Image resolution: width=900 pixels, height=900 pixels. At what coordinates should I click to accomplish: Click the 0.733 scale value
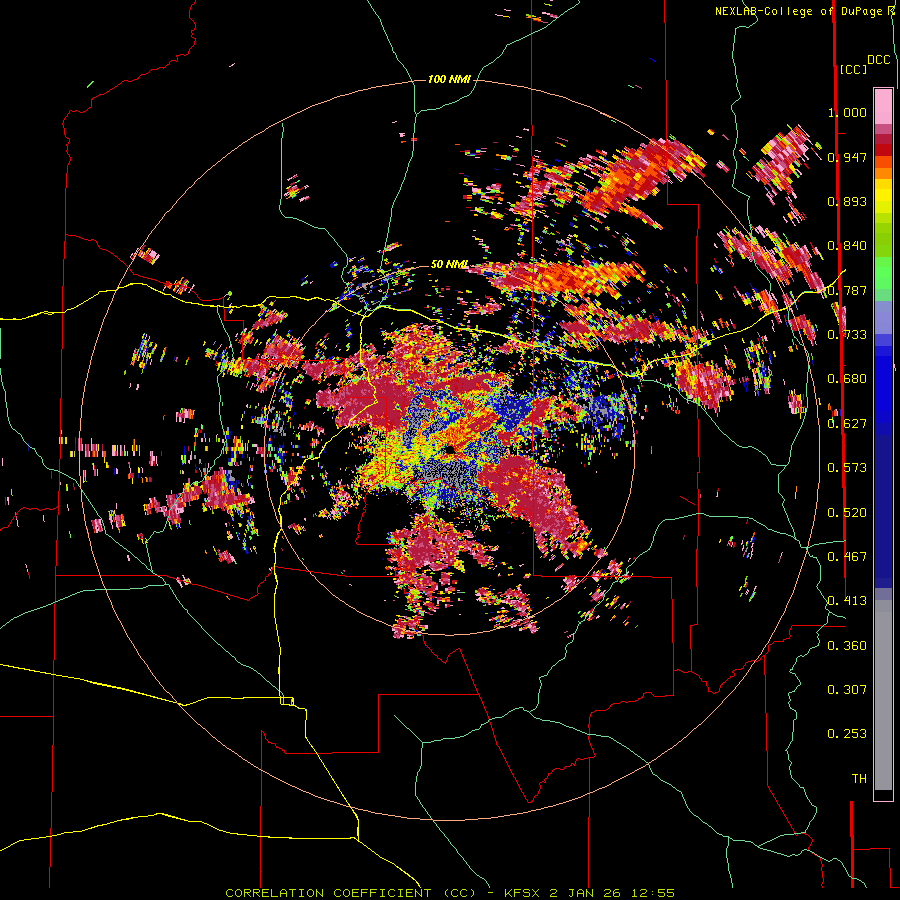[x=847, y=335]
